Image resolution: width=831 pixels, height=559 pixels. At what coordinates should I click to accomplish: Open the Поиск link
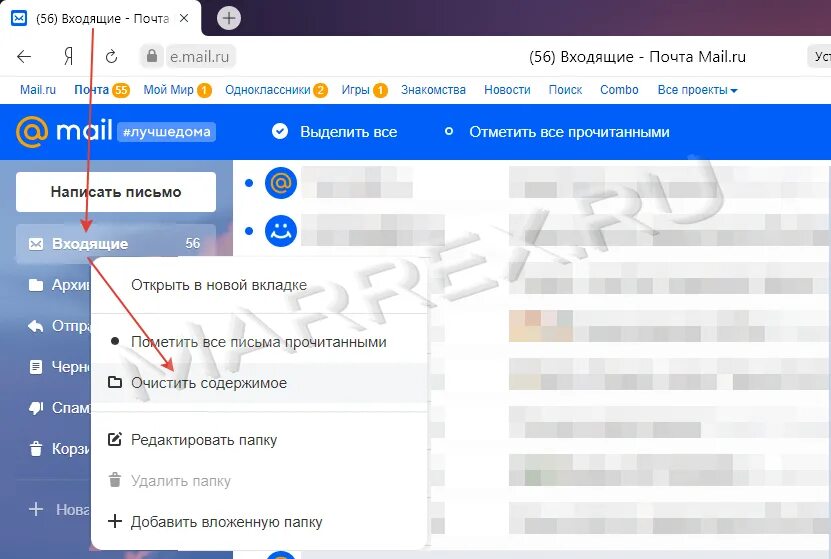tap(565, 90)
